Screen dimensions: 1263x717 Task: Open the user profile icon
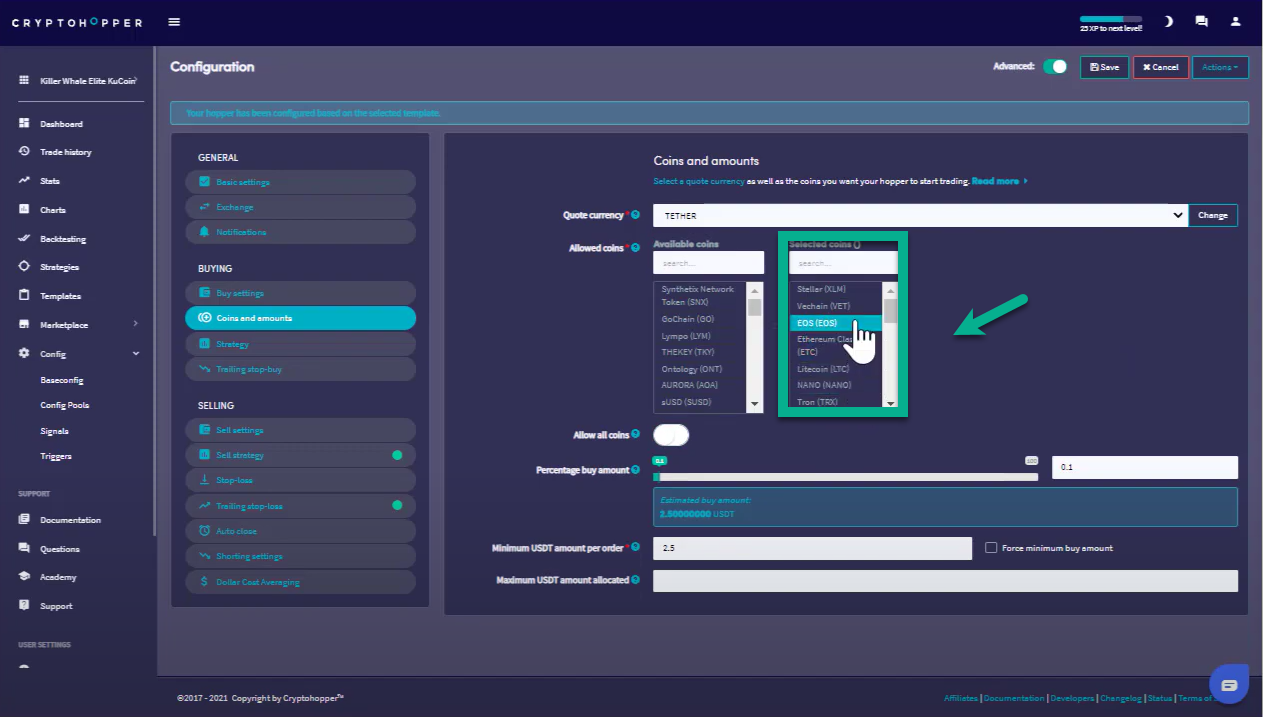(x=1236, y=21)
